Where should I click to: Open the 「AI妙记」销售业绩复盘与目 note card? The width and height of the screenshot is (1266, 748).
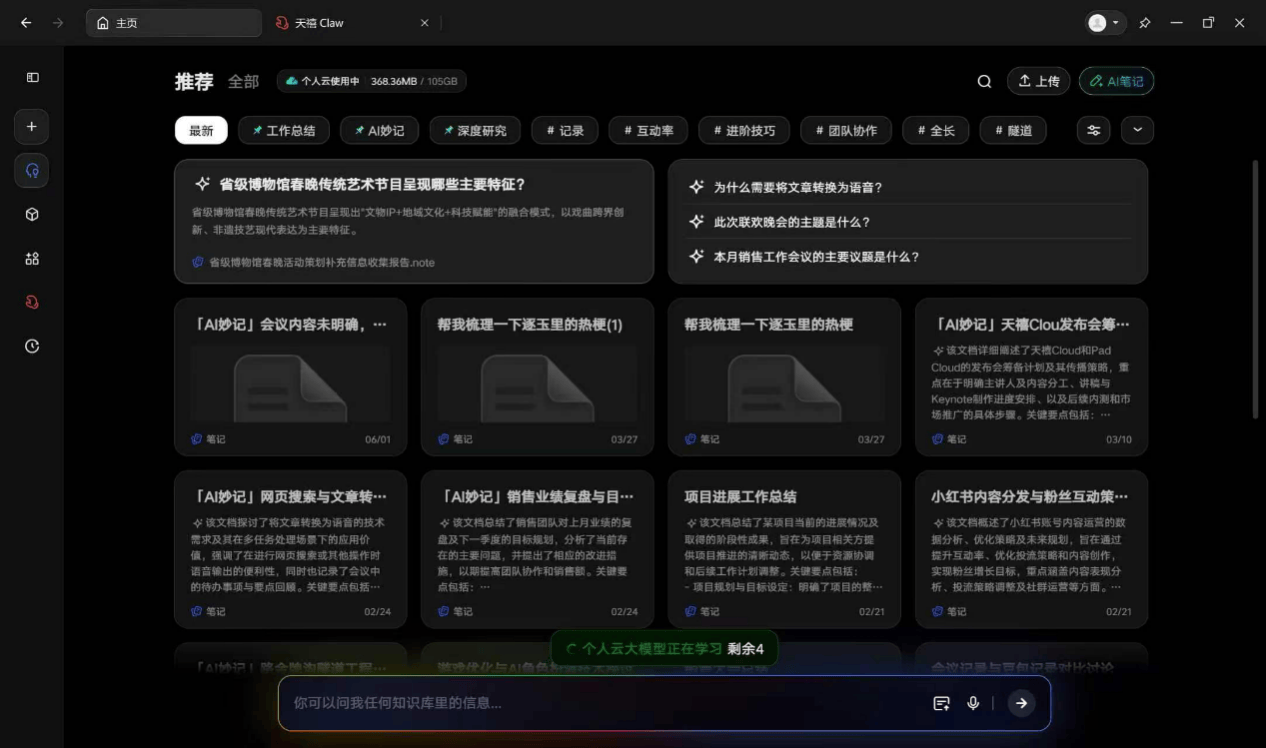pos(538,549)
